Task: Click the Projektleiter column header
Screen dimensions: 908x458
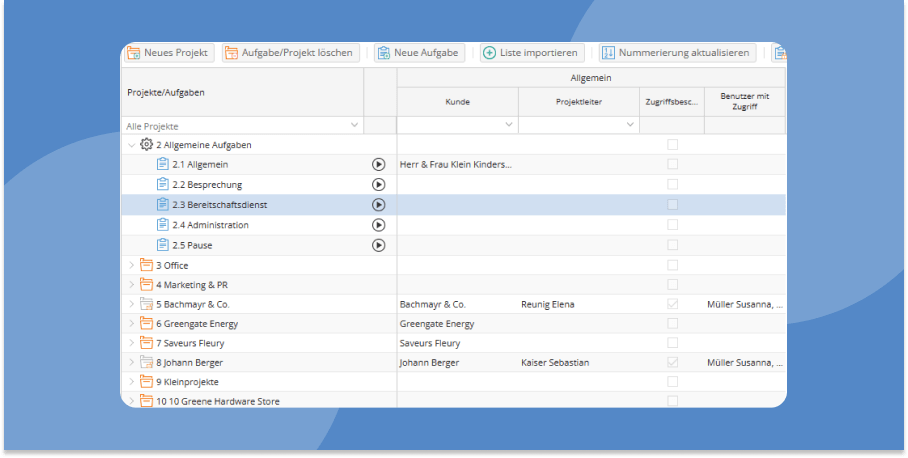Action: coord(578,102)
